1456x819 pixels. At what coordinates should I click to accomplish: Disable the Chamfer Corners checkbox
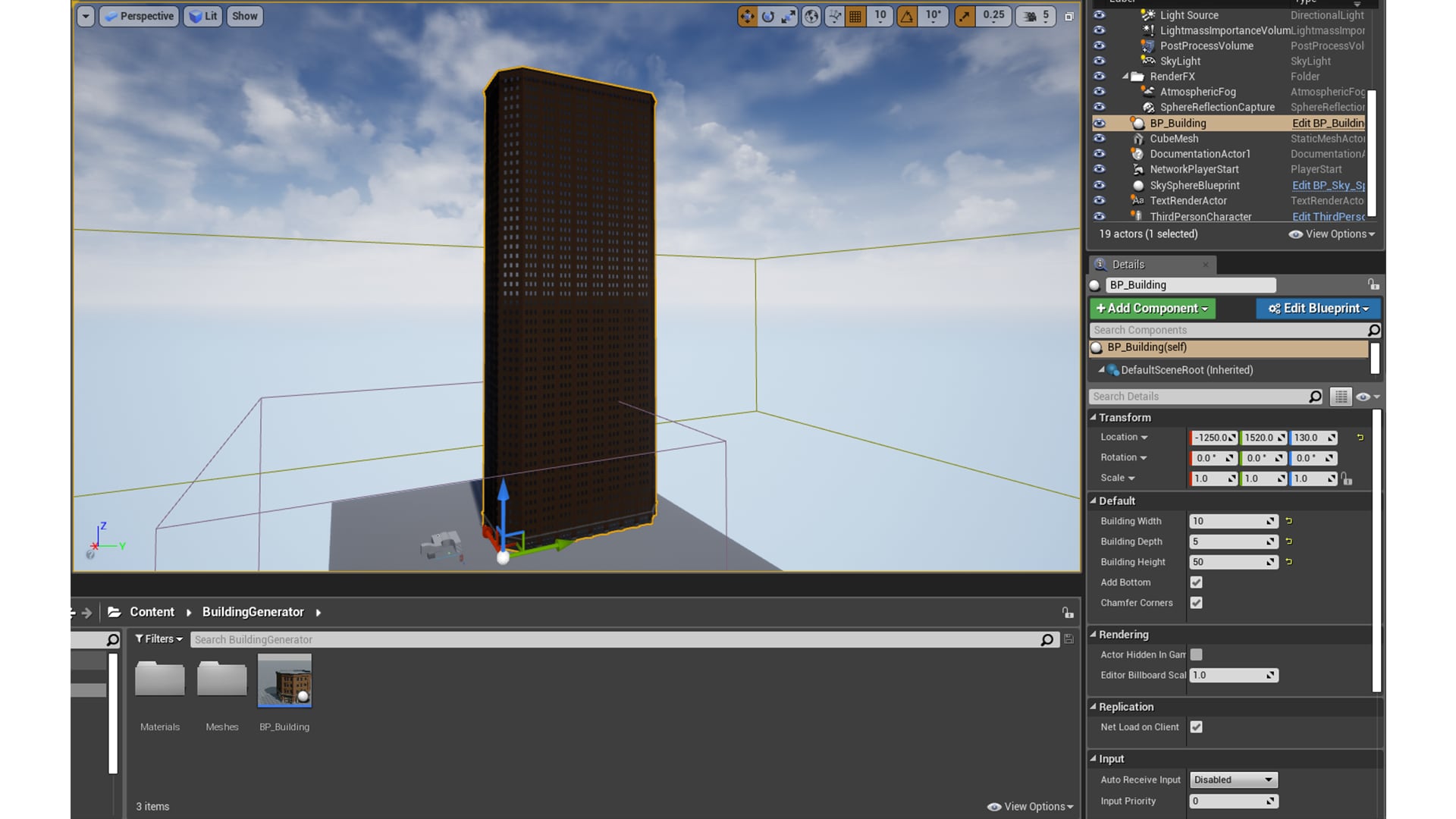[x=1196, y=603]
